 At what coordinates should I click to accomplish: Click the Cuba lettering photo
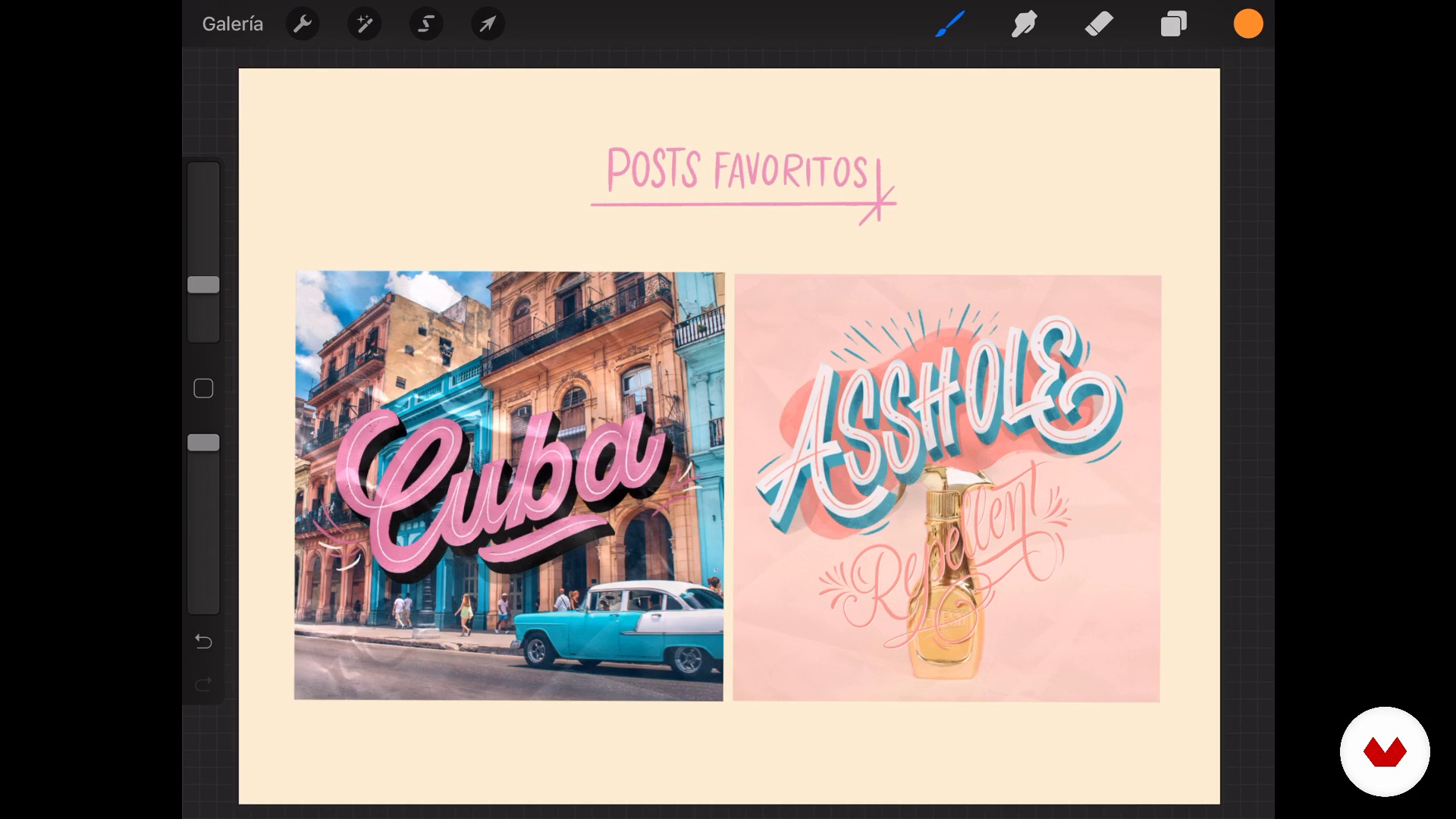[x=509, y=485]
